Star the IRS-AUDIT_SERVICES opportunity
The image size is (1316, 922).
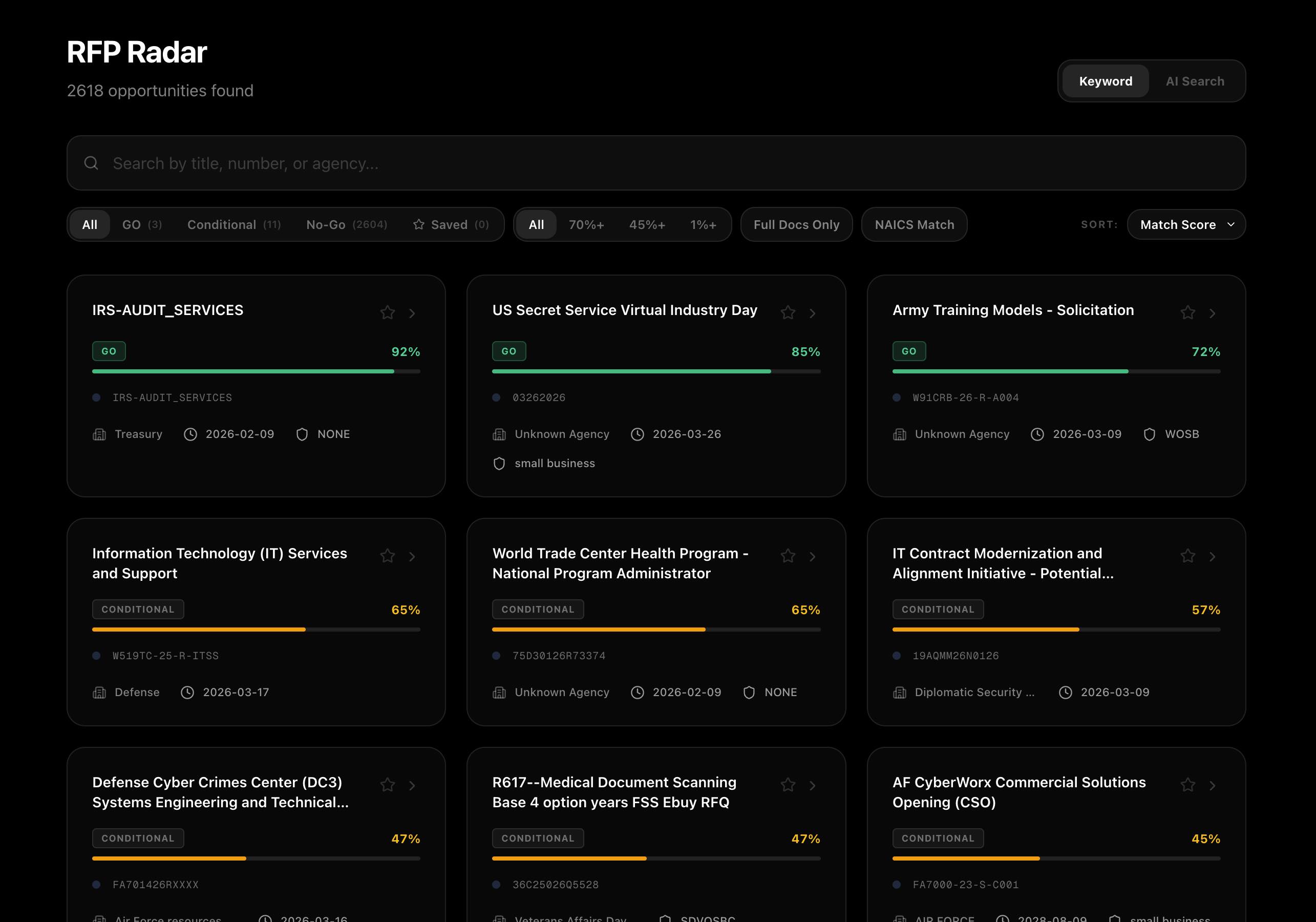(x=388, y=312)
